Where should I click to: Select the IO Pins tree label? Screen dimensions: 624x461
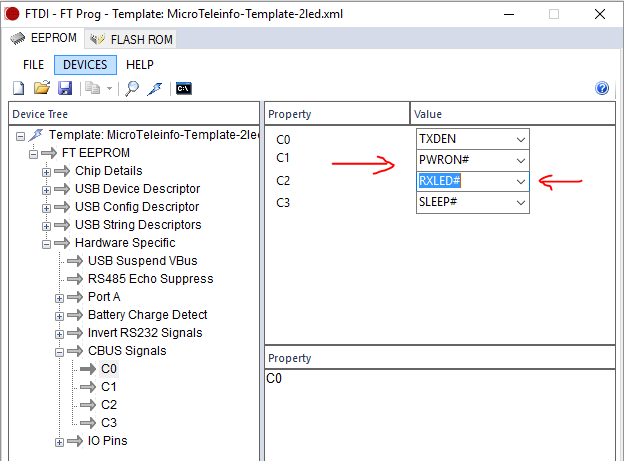click(x=107, y=441)
